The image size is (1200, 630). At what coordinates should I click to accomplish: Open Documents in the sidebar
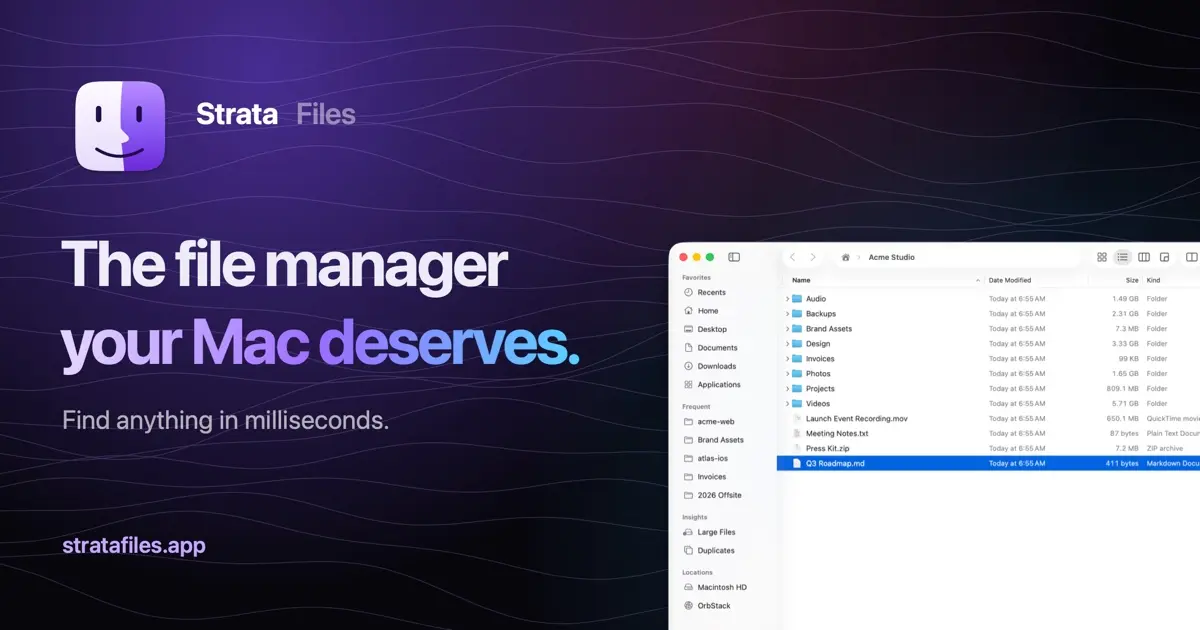pos(710,348)
